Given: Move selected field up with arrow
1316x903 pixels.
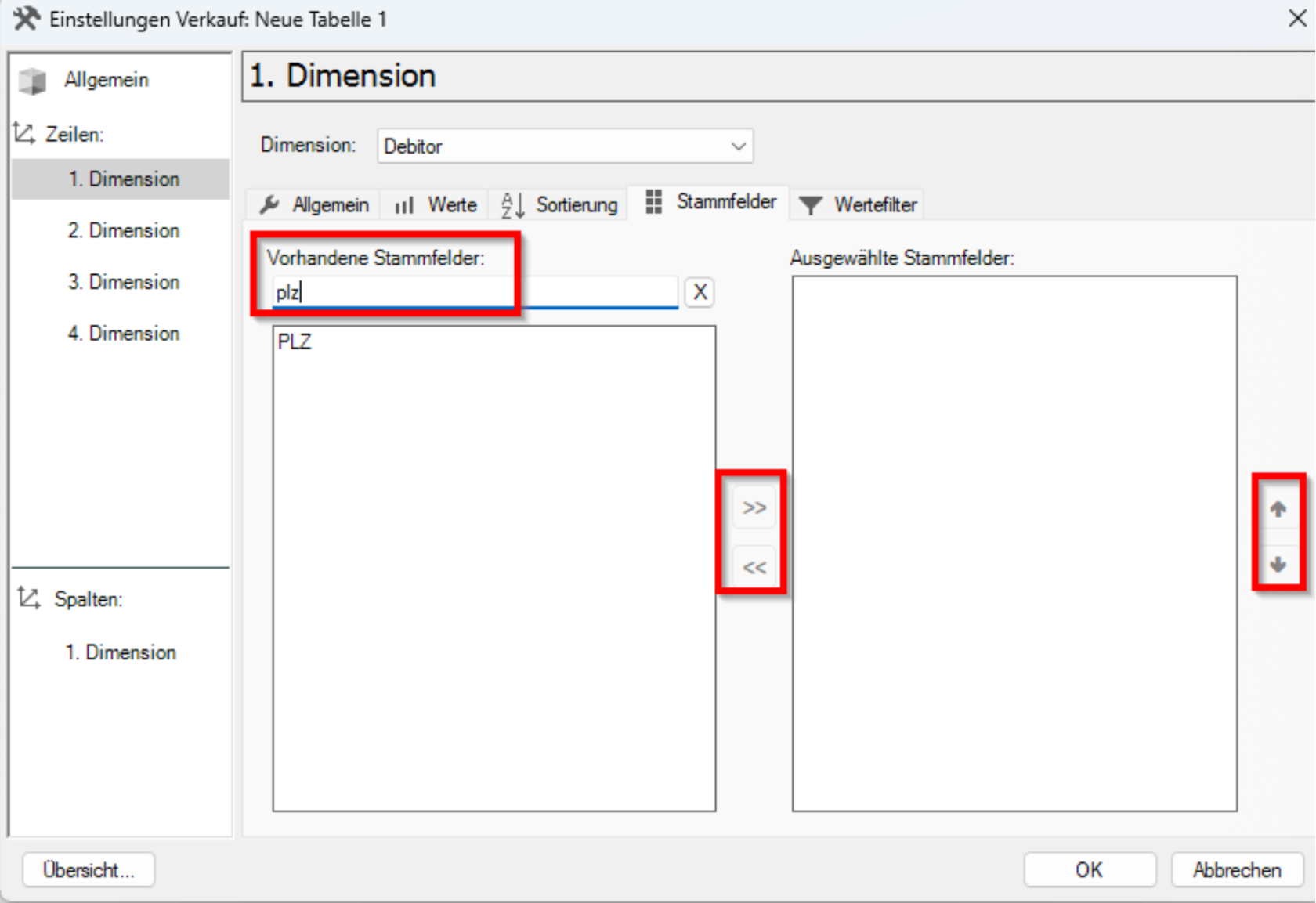Looking at the screenshot, I should (1278, 510).
